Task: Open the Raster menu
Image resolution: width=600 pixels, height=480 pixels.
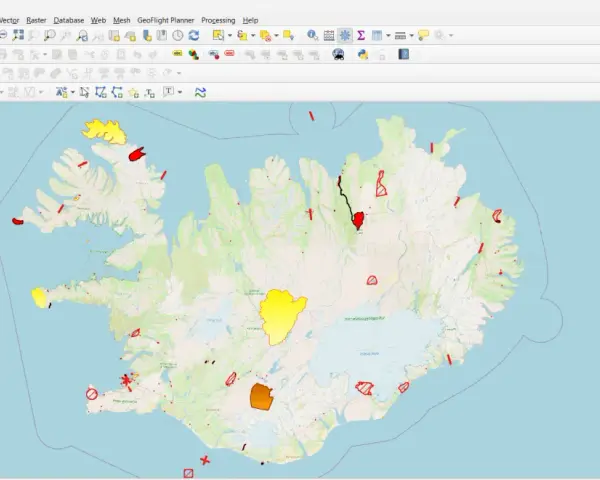Action: (x=36, y=20)
